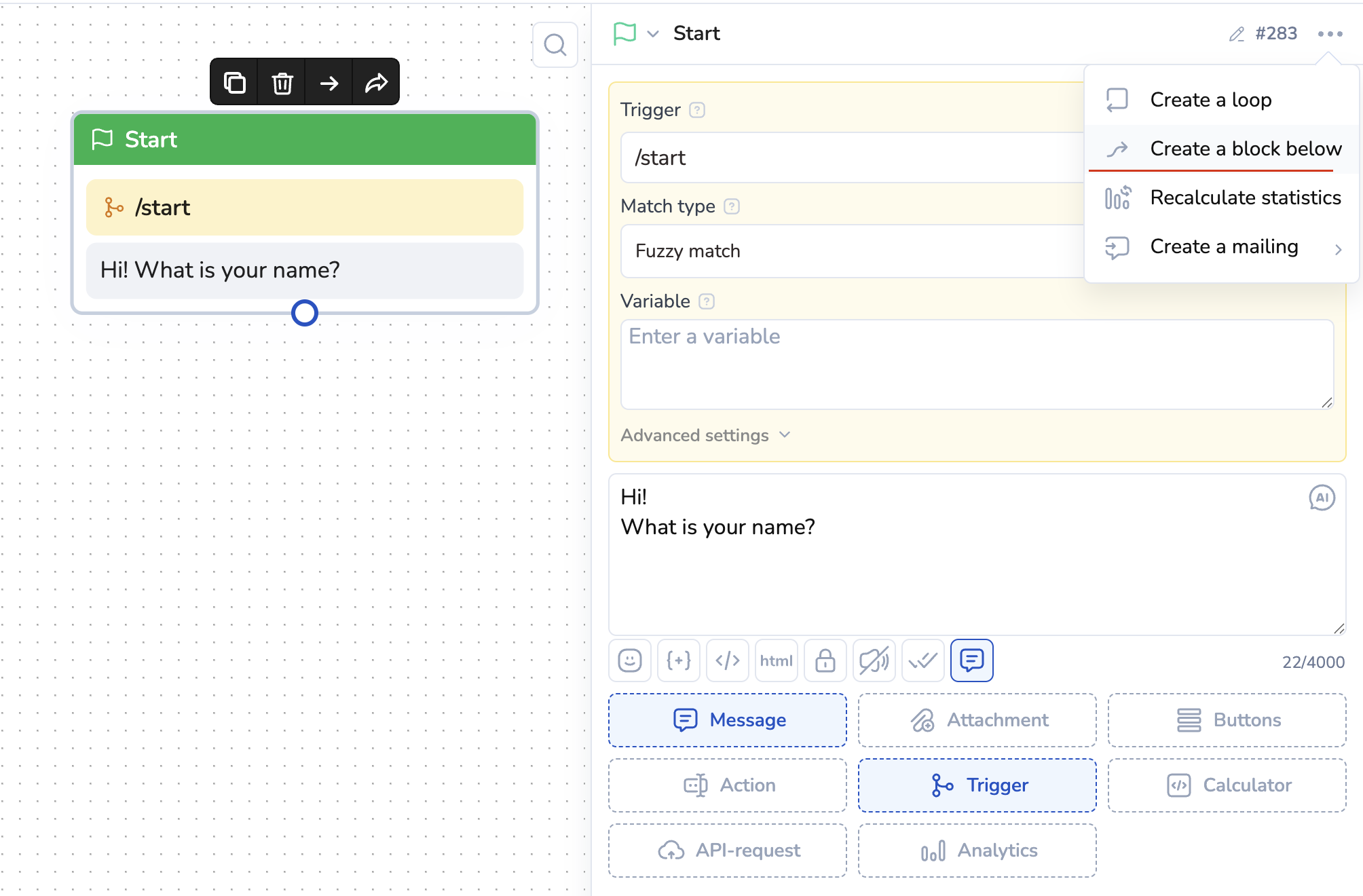Click the AI assistant icon in message
Image resolution: width=1363 pixels, height=896 pixels.
click(x=1321, y=498)
